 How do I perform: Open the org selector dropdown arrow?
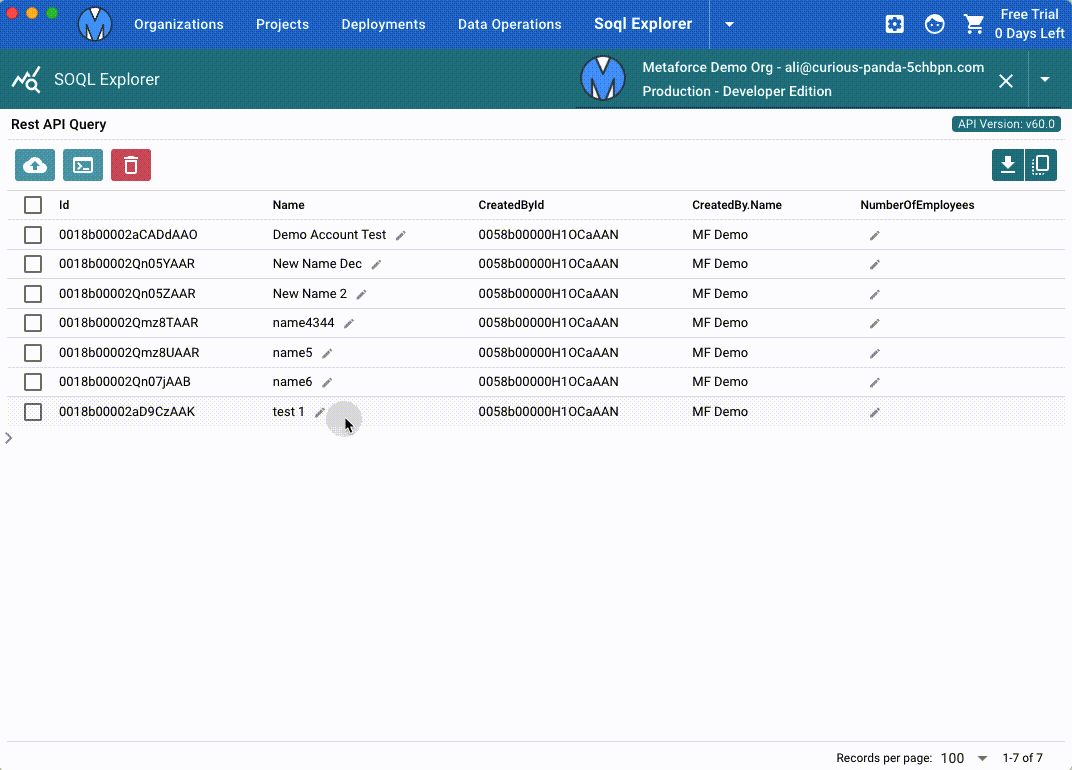[1045, 79]
